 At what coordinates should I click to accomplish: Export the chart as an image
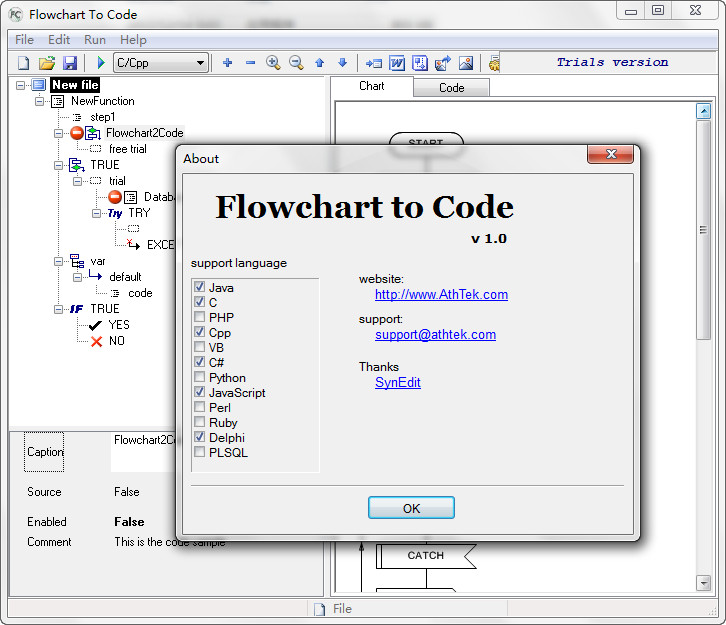tap(466, 62)
